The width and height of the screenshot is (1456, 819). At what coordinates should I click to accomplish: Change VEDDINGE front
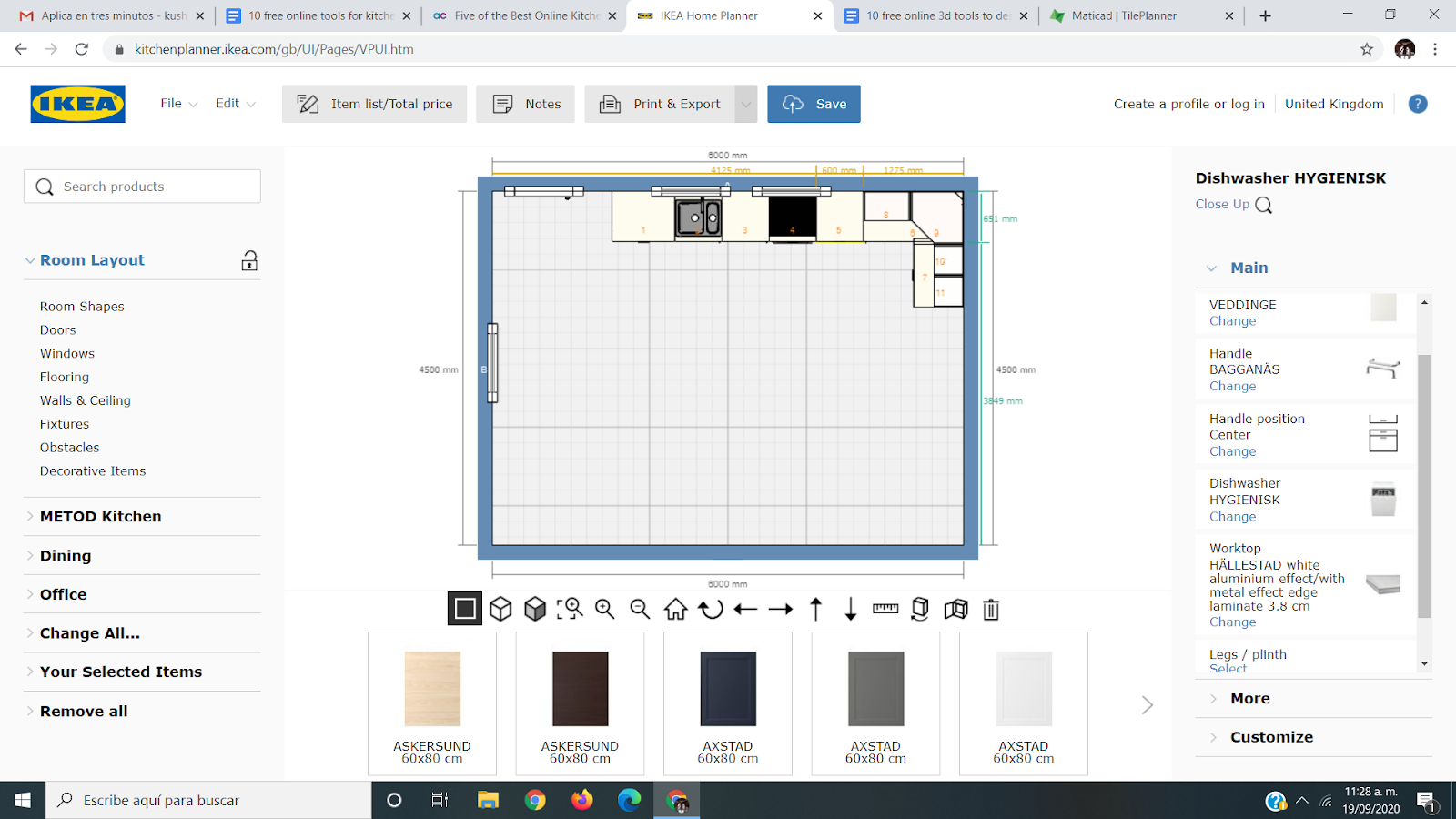point(1232,321)
